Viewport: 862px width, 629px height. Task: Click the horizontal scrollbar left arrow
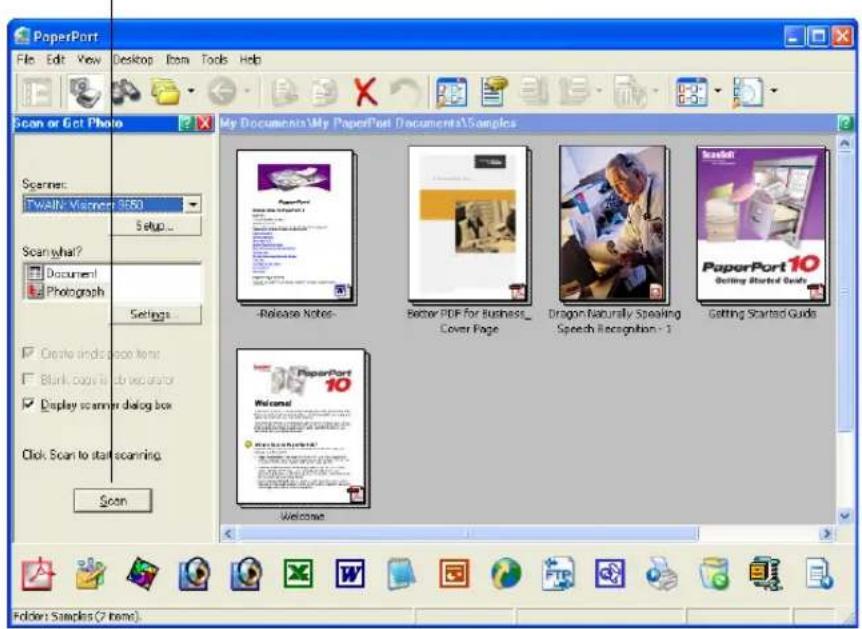[229, 533]
